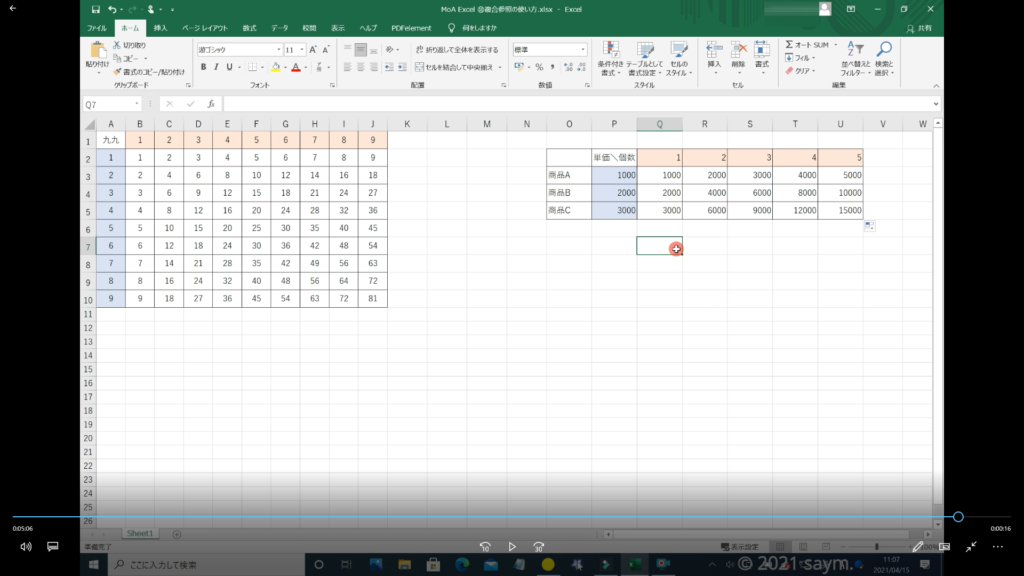Image resolution: width=1024 pixels, height=576 pixels.
Task: Click the AutoSum (オート SUM) sigma icon
Action: 789,45
